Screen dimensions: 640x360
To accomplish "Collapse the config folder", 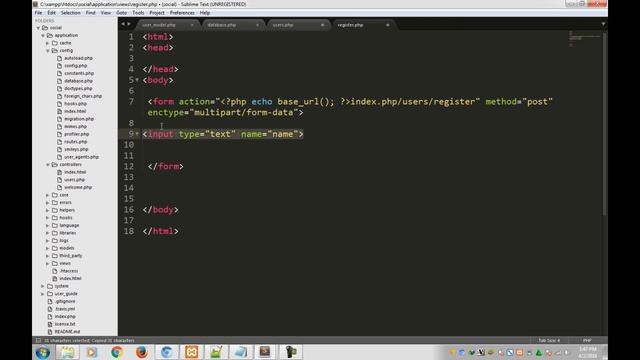I will 48,51.
